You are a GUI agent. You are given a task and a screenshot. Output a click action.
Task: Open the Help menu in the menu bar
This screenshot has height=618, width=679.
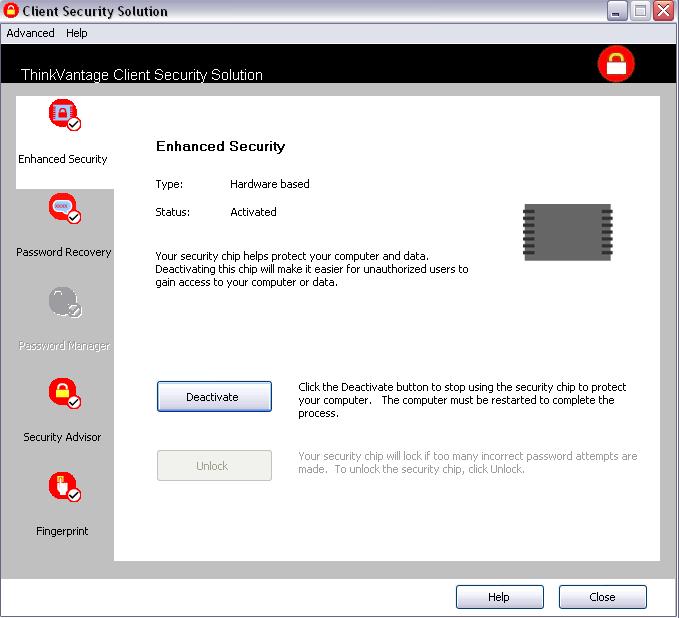point(77,33)
